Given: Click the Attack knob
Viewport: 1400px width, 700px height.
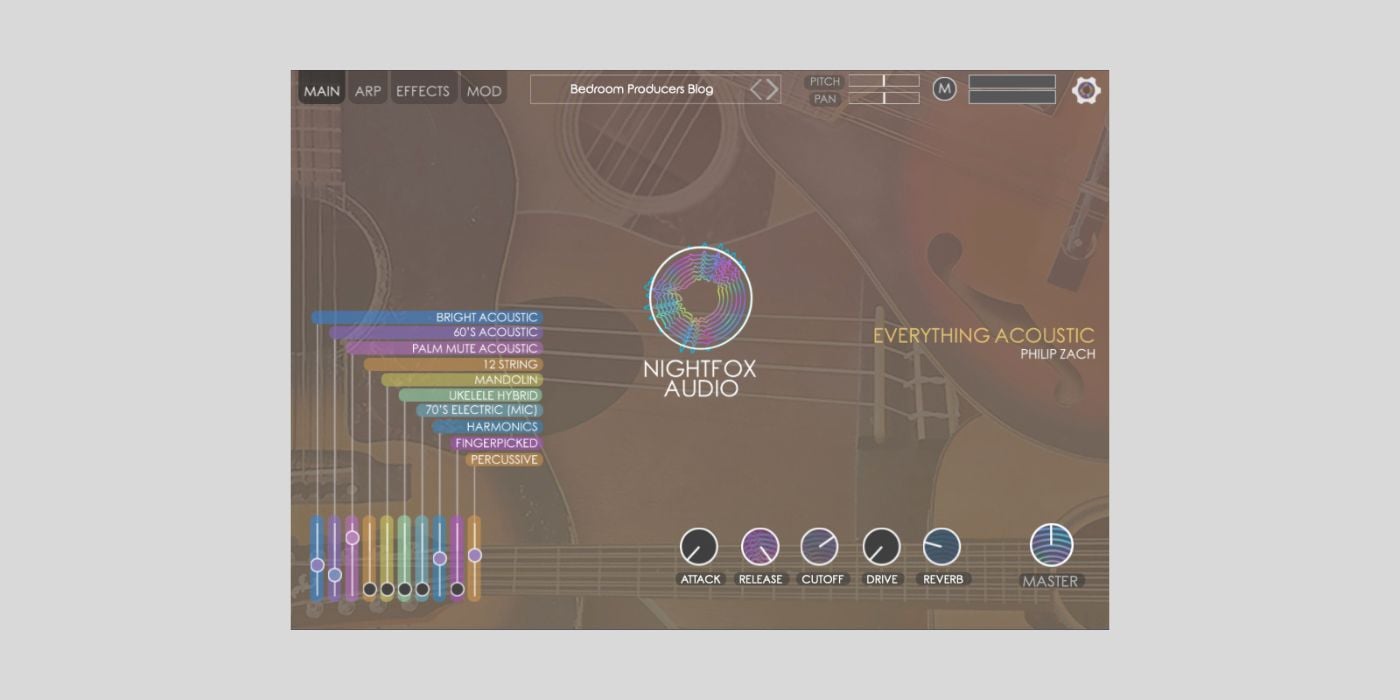Looking at the screenshot, I should 699,547.
